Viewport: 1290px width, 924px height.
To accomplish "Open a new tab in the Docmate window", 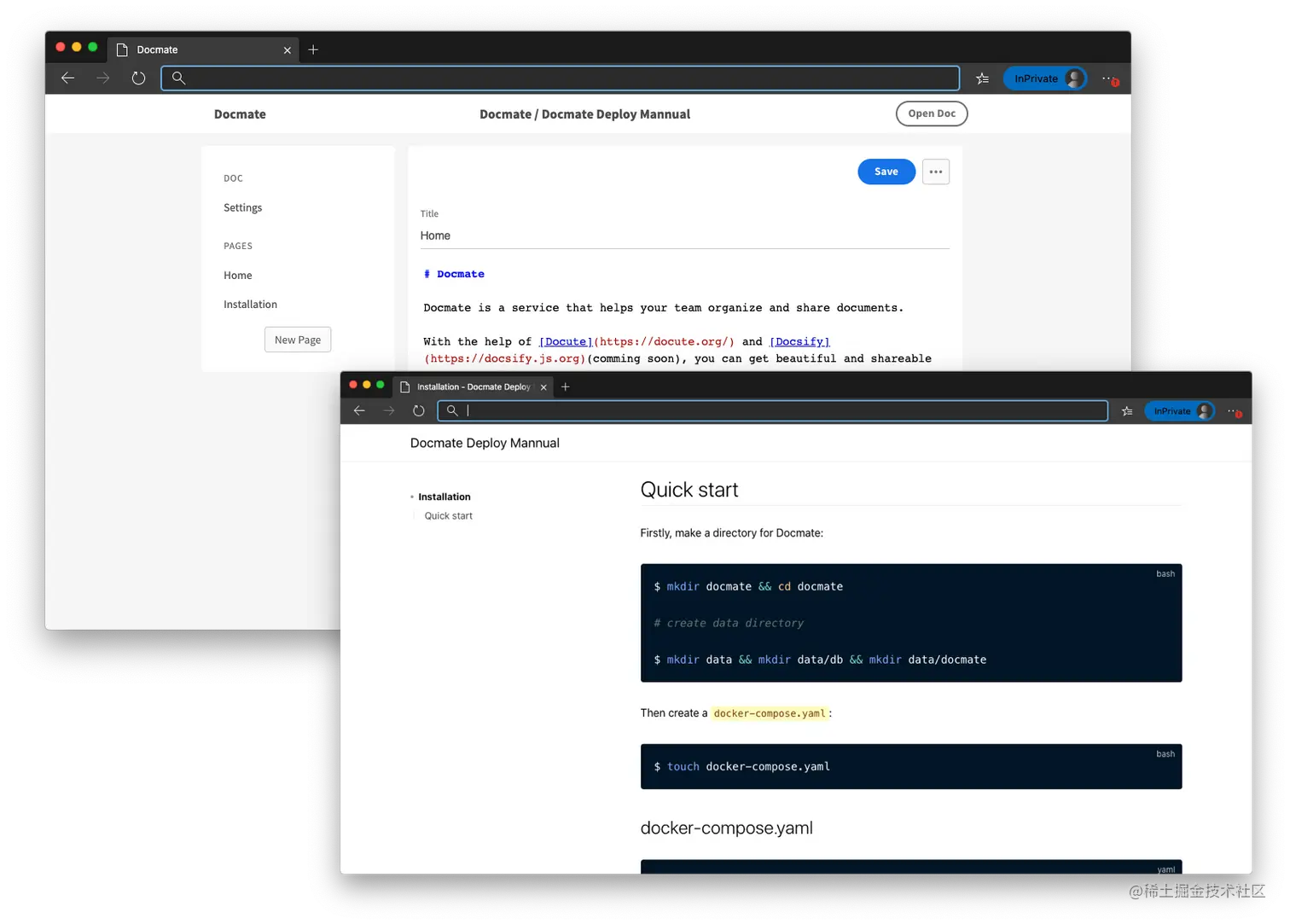I will tap(313, 49).
